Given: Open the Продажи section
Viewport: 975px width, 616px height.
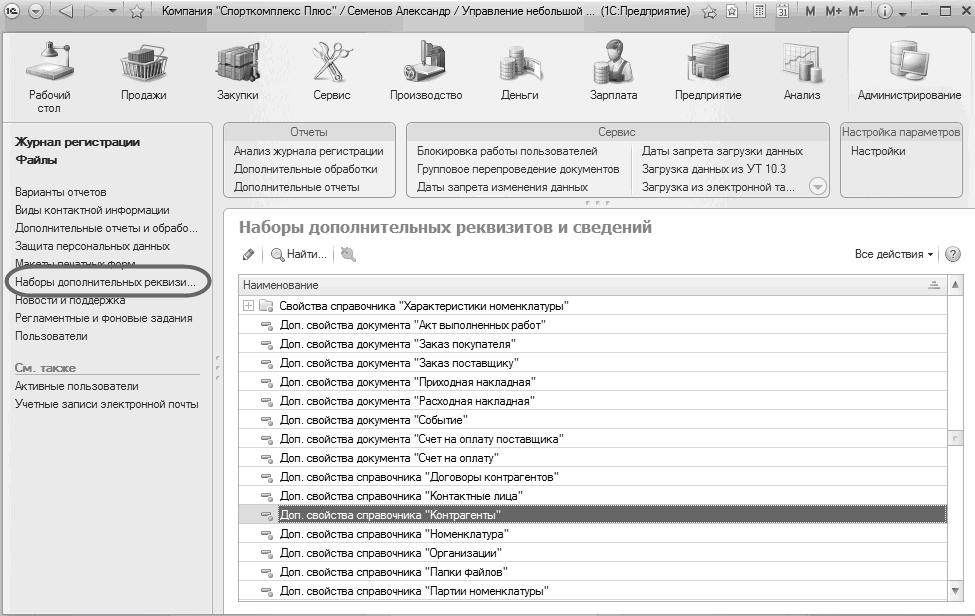Looking at the screenshot, I should (144, 71).
